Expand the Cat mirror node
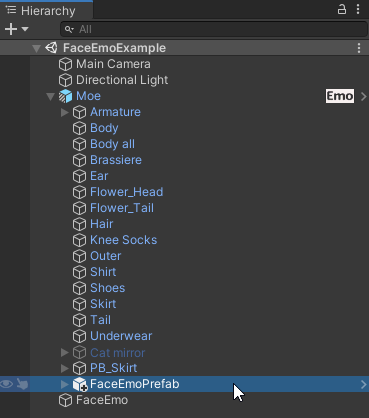The height and width of the screenshot is (418, 369). coord(65,352)
